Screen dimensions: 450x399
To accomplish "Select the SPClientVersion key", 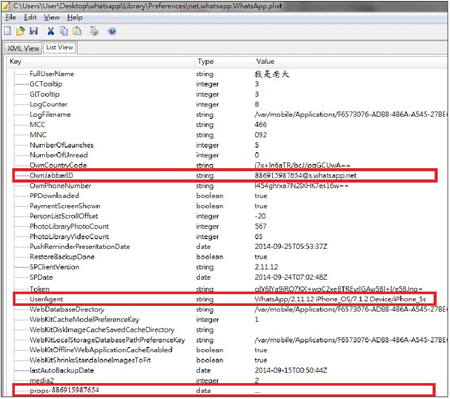I will (54, 267).
